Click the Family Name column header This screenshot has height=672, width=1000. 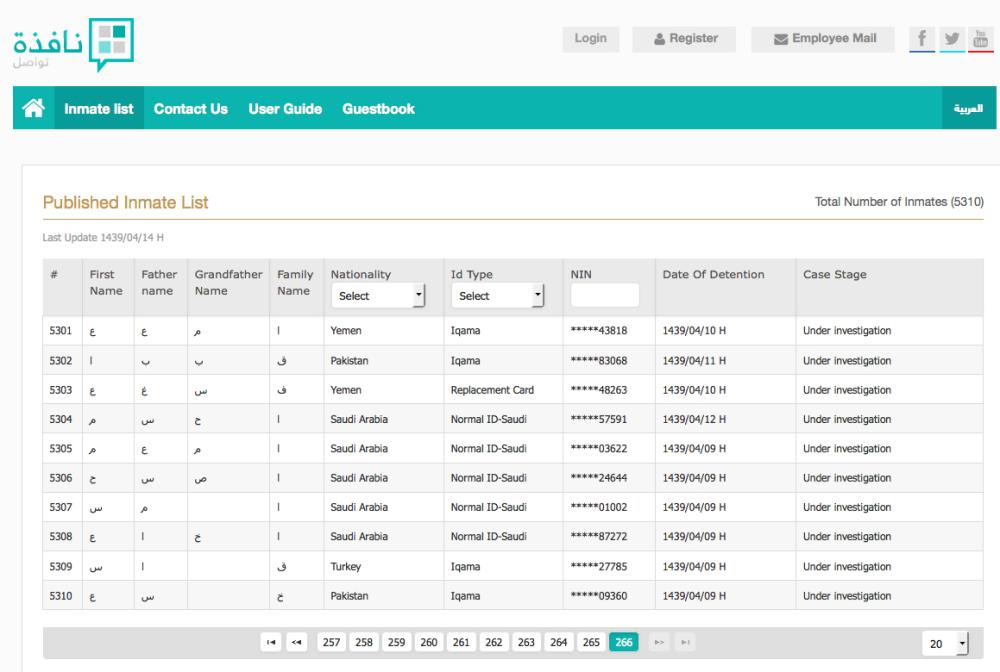[x=295, y=282]
